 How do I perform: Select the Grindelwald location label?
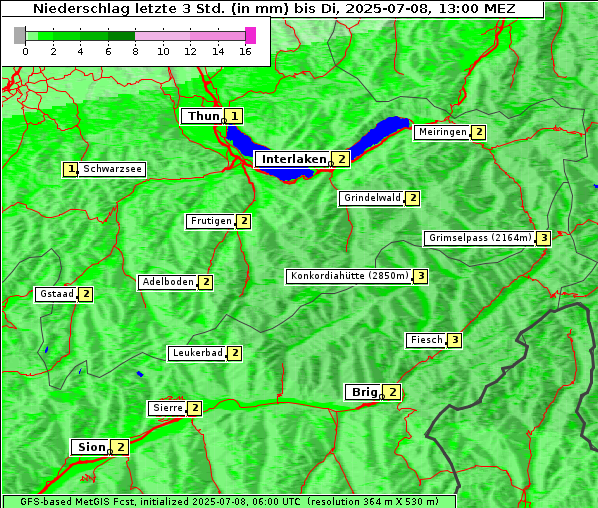coord(371,198)
